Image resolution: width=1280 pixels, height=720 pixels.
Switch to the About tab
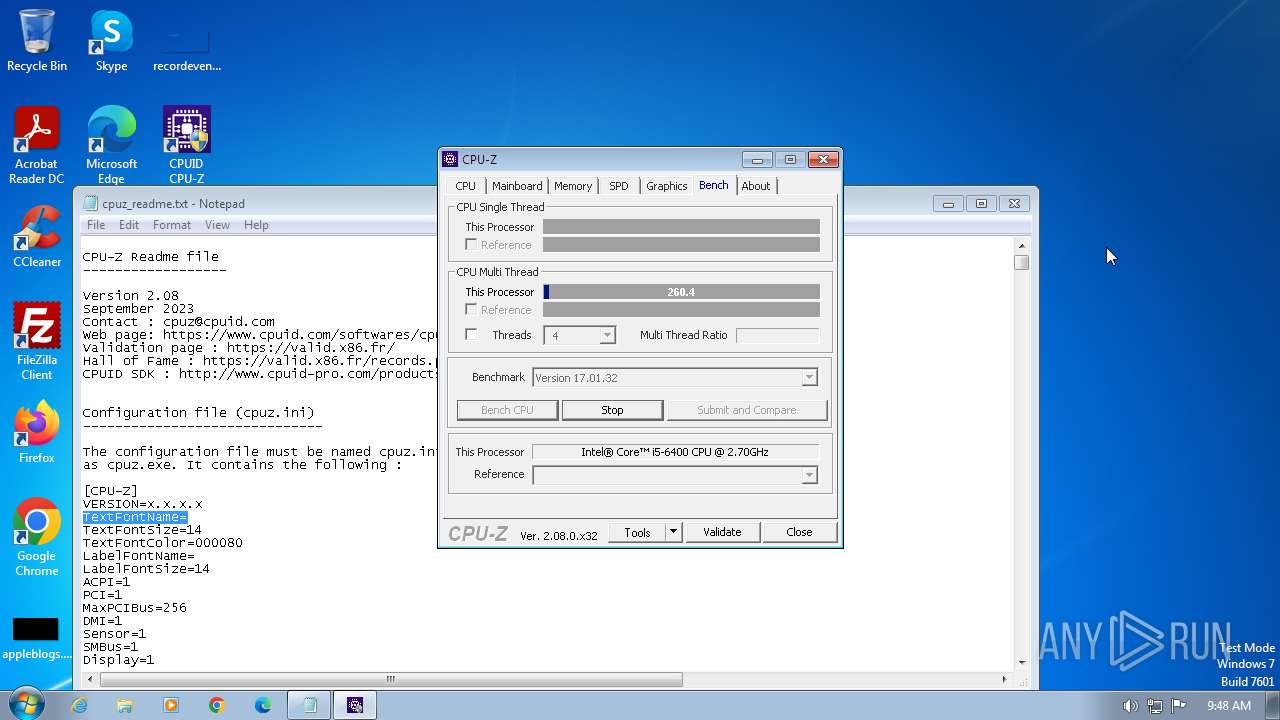756,186
